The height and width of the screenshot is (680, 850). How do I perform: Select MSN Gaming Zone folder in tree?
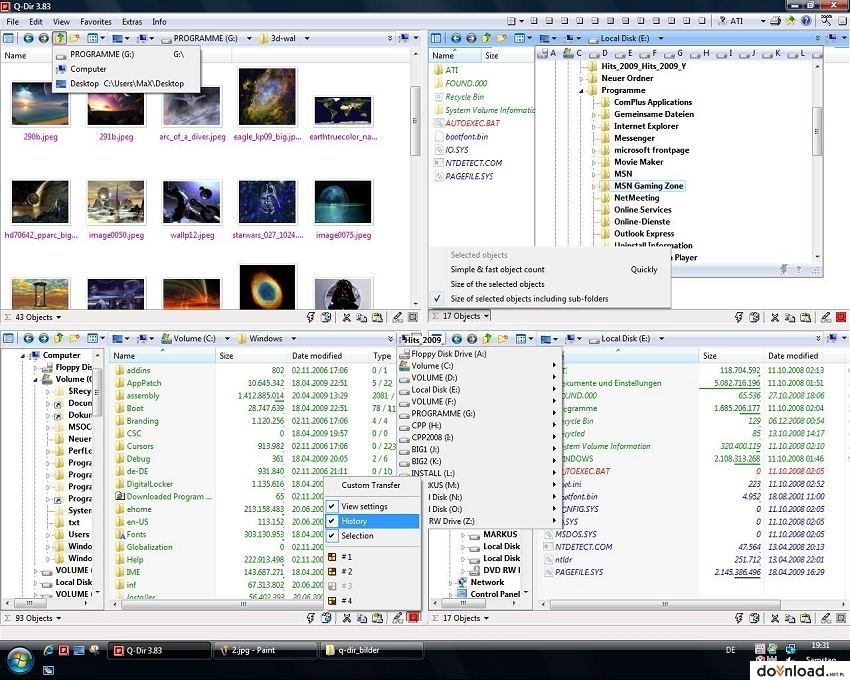pyautogui.click(x=648, y=185)
